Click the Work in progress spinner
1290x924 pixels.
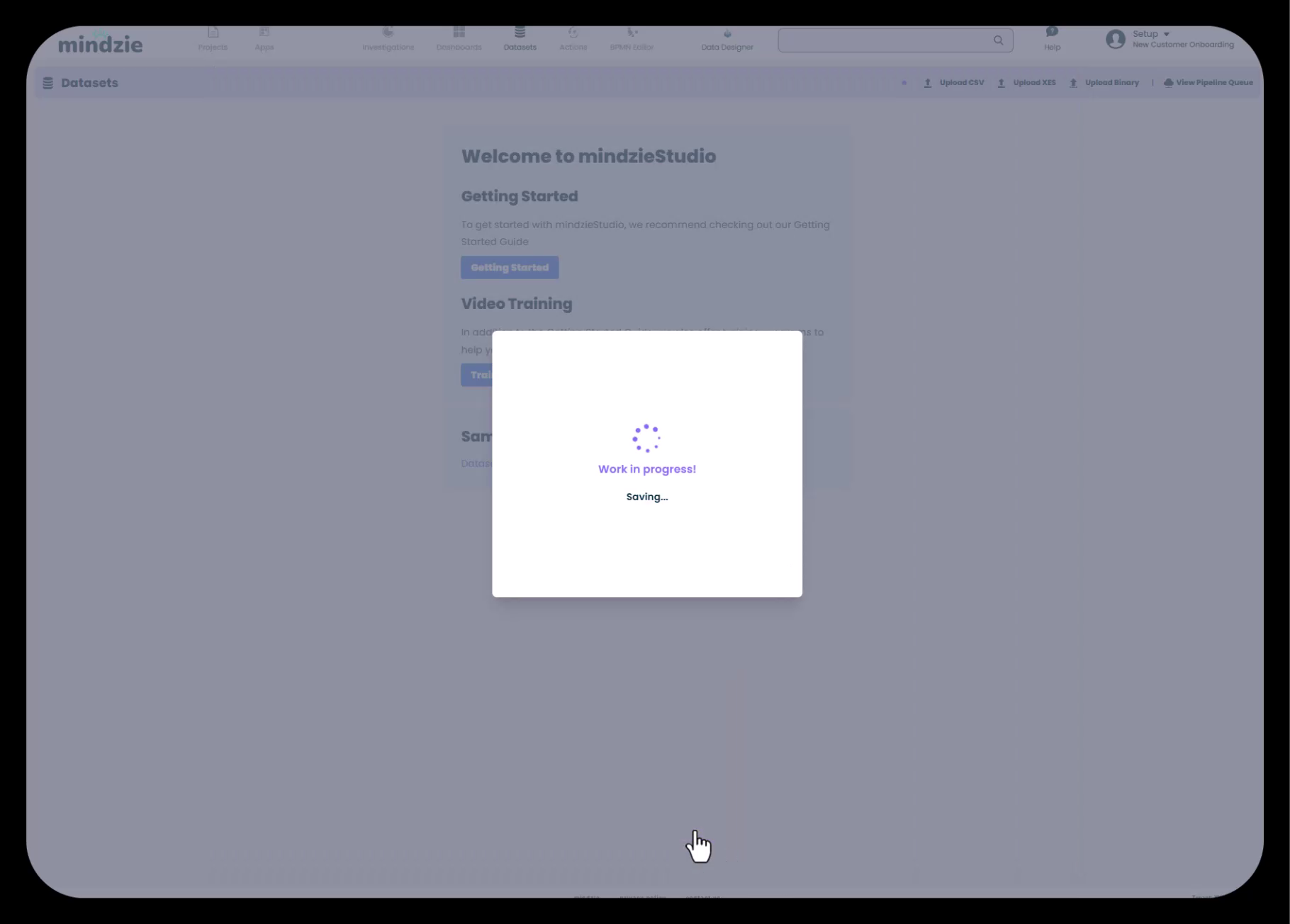pyautogui.click(x=646, y=438)
